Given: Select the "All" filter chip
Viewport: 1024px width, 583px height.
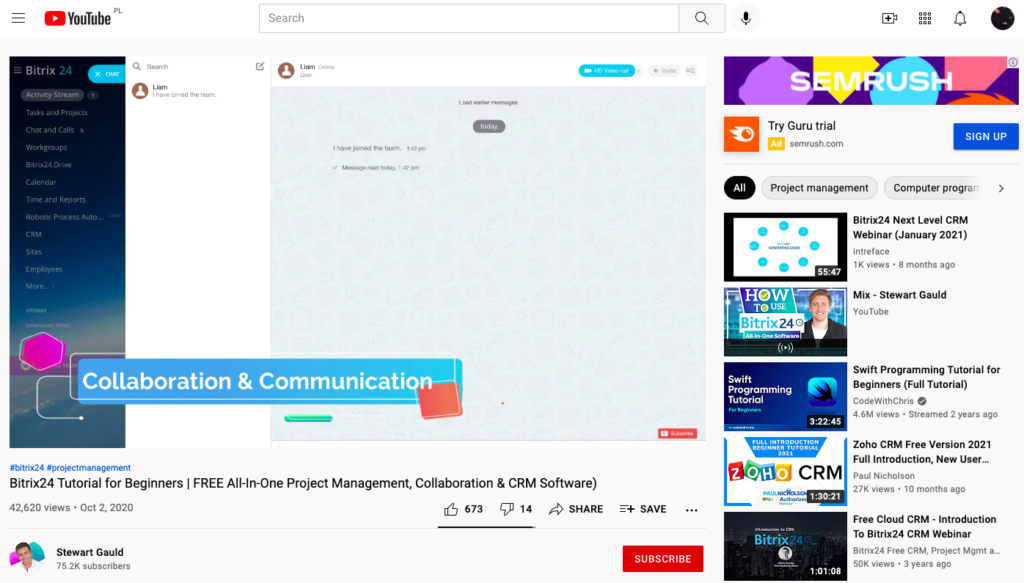Looking at the screenshot, I should tap(739, 188).
